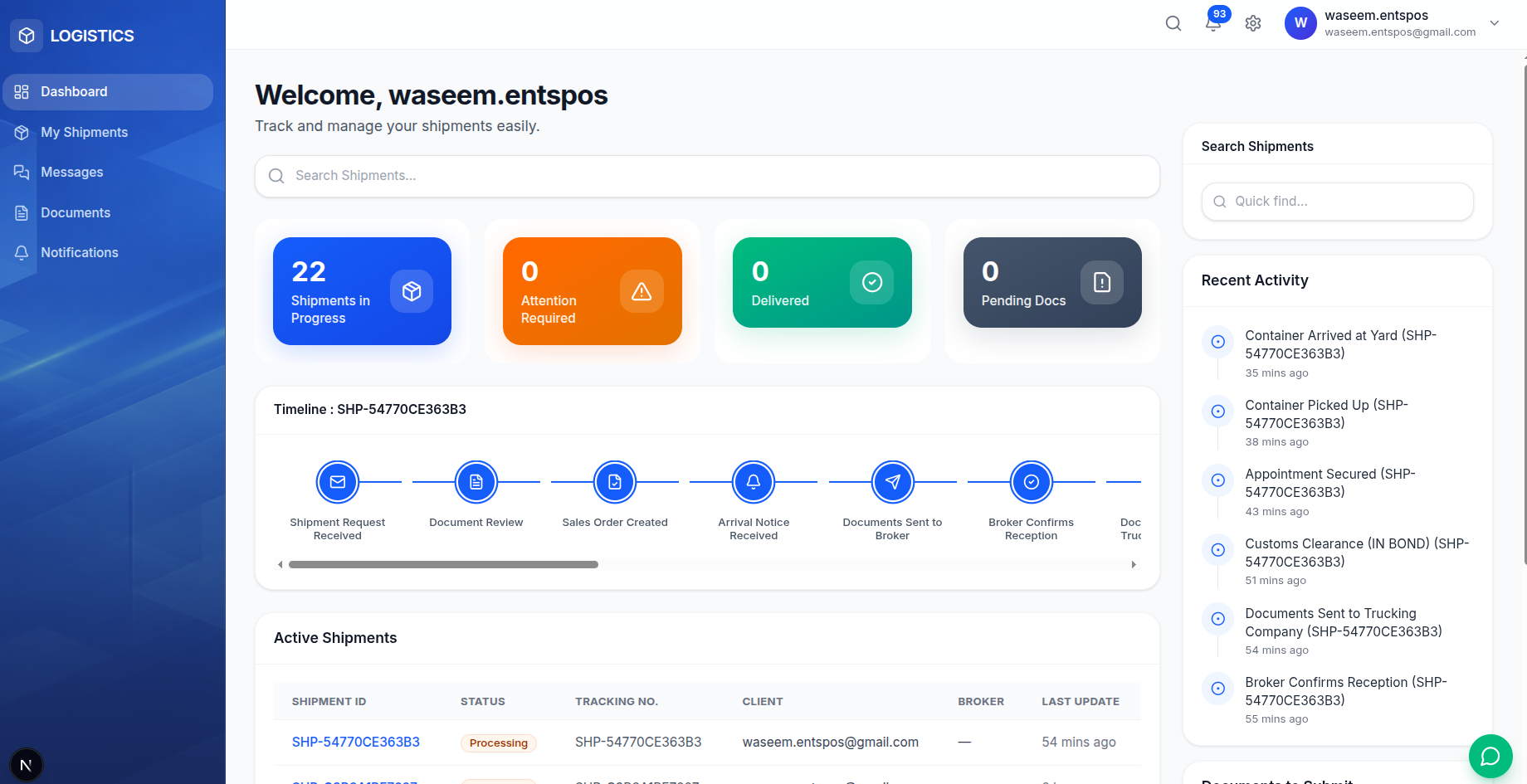The image size is (1527, 784).
Task: Click the My Shipments box icon in sidebar
Action: (22, 133)
